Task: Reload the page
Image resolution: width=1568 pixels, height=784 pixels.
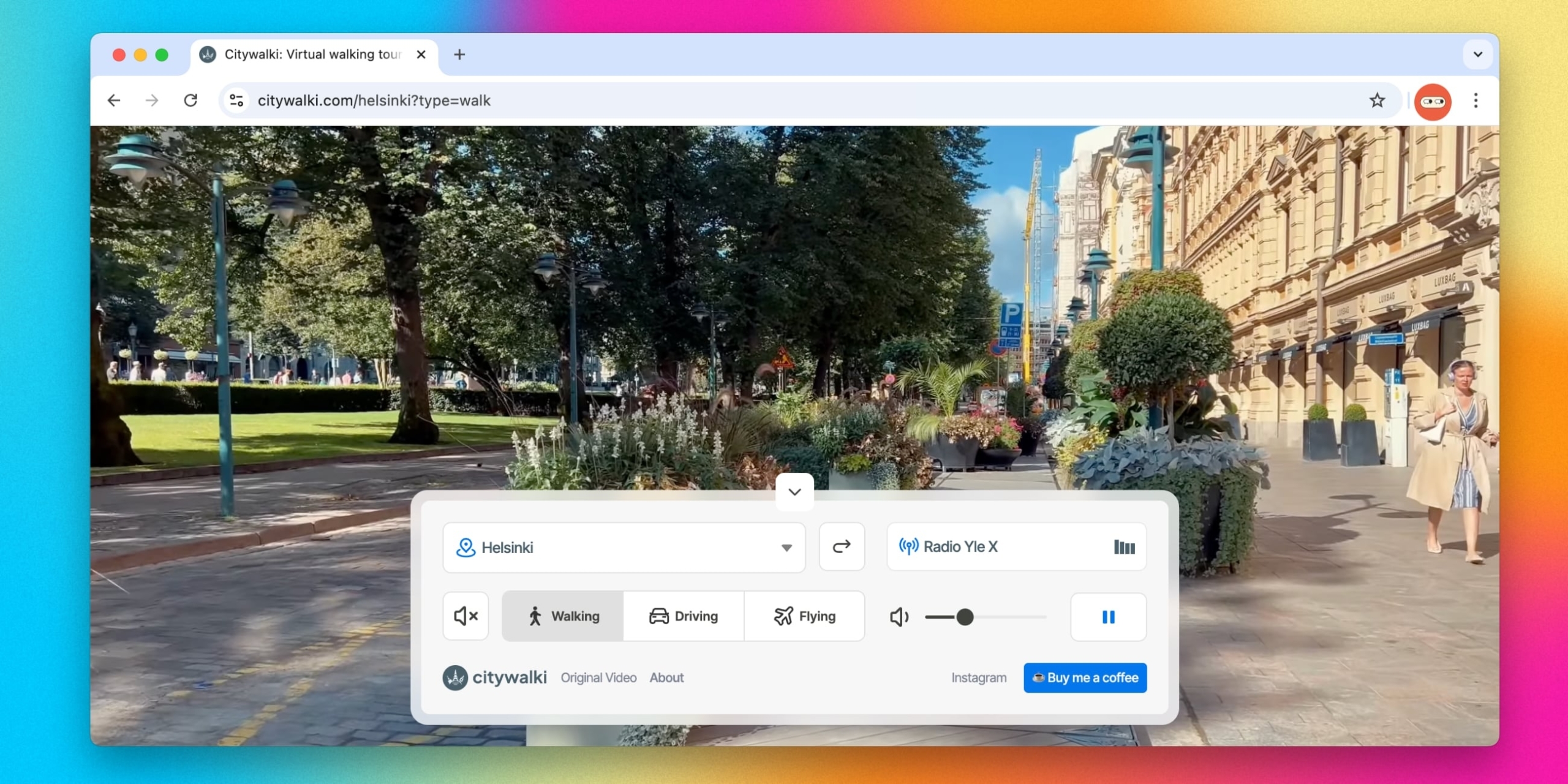Action: (190, 100)
